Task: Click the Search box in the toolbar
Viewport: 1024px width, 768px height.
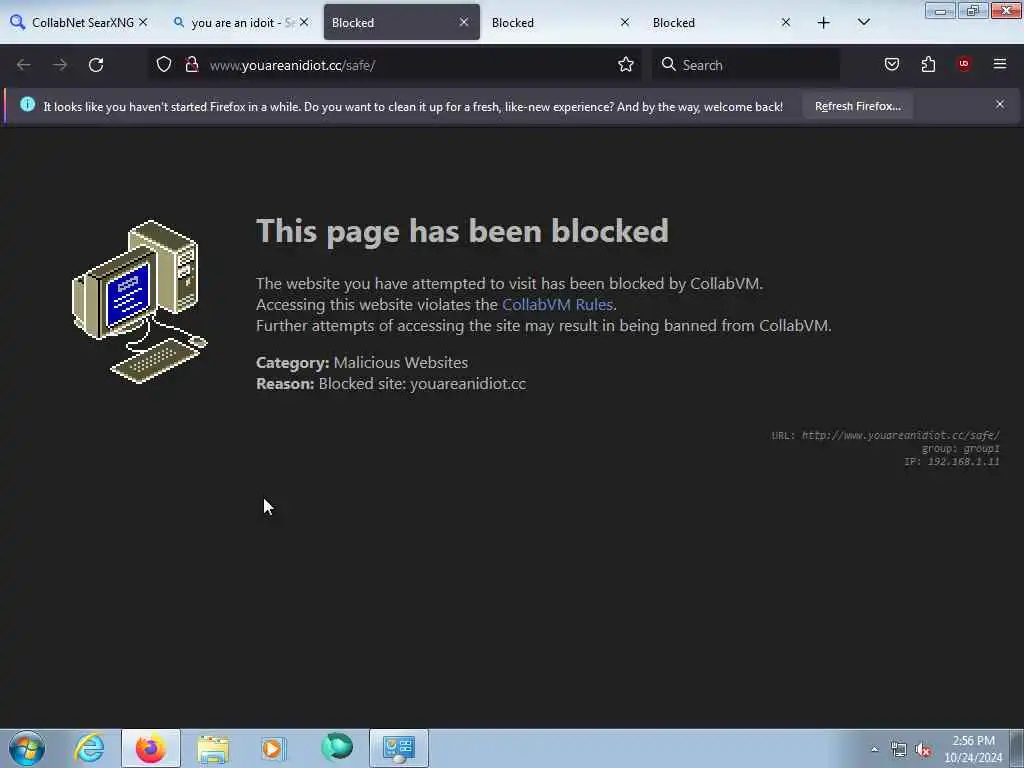Action: (x=746, y=65)
